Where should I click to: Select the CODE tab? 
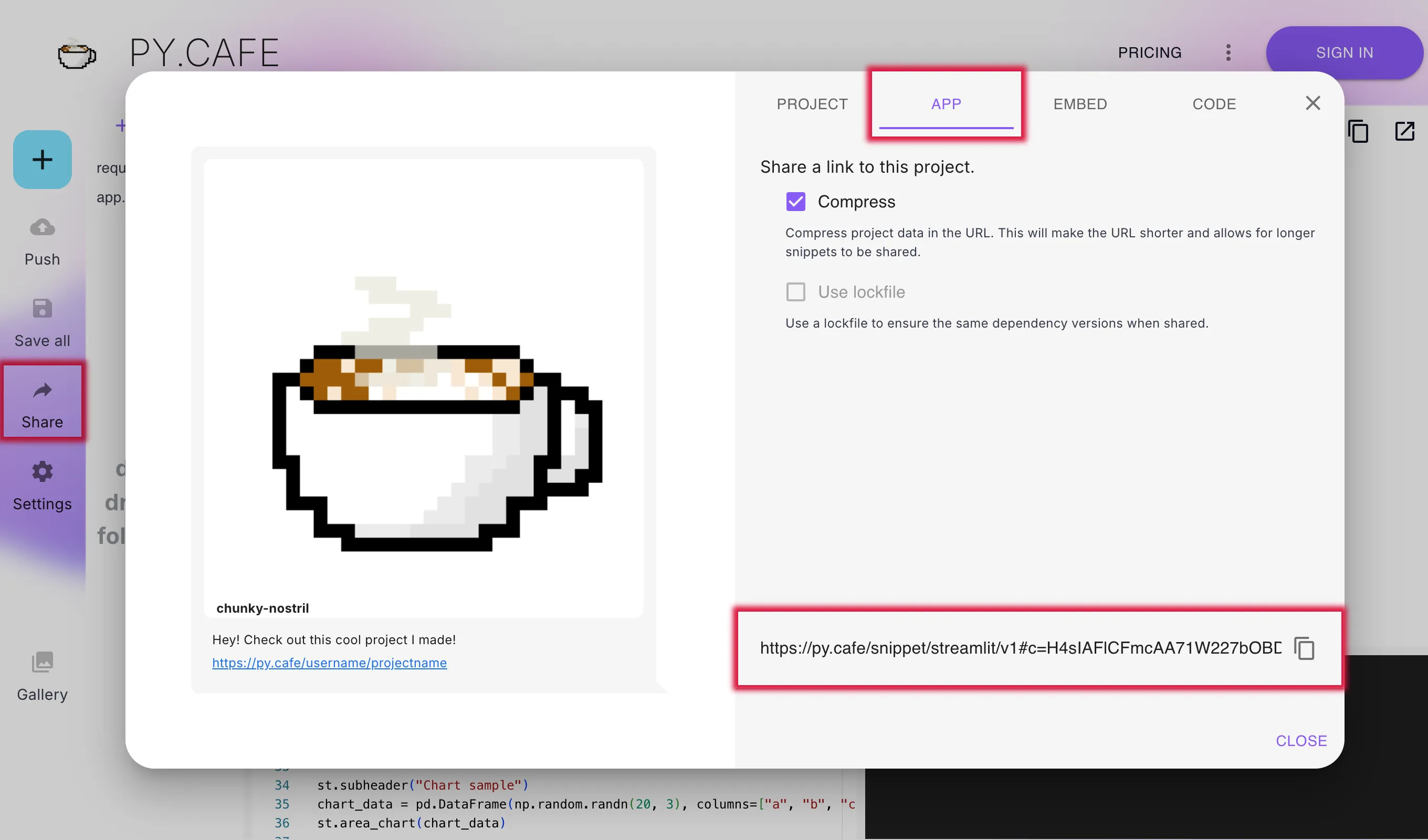coord(1214,104)
